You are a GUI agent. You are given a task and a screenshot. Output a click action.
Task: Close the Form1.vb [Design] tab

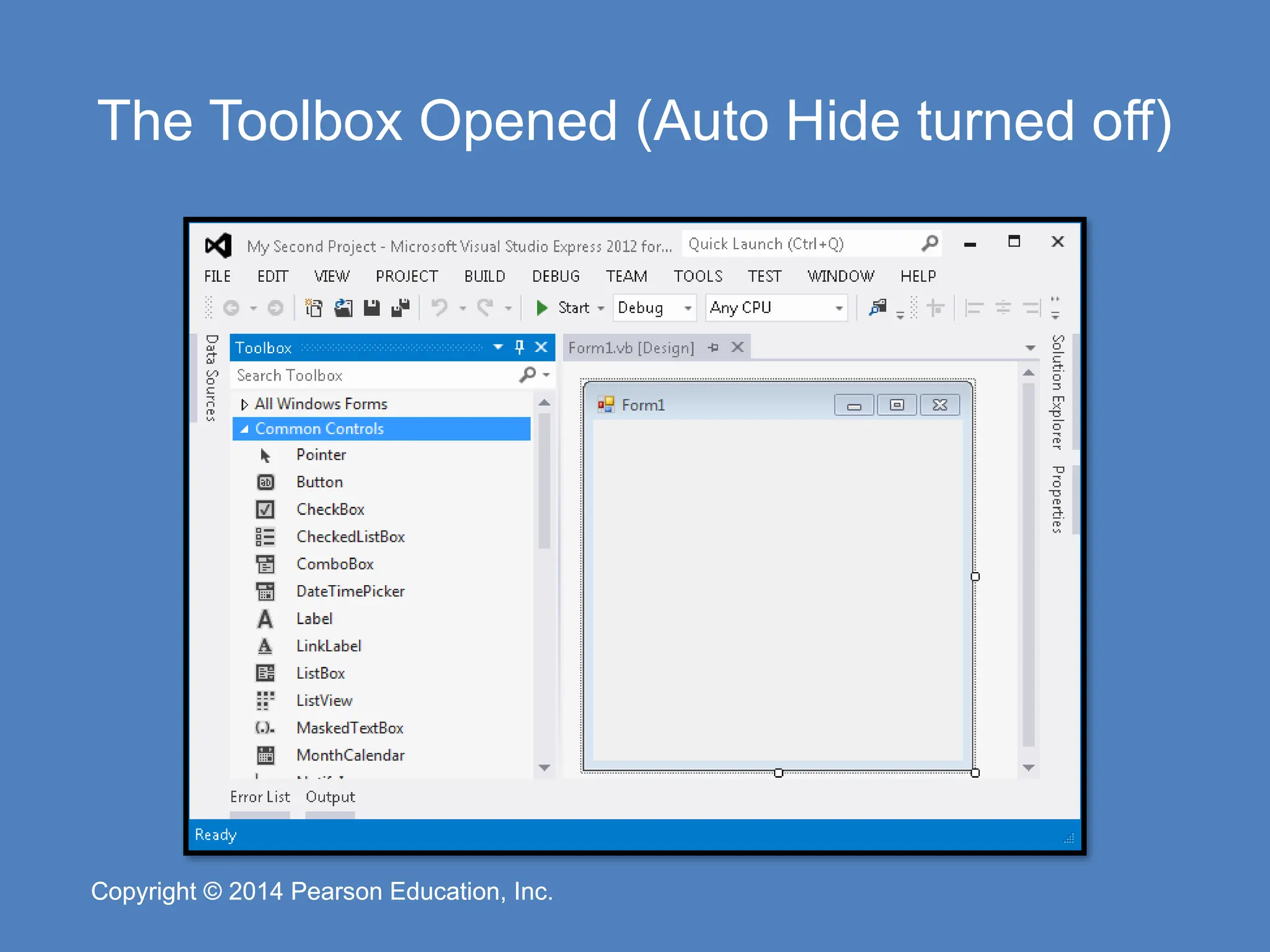pyautogui.click(x=737, y=347)
